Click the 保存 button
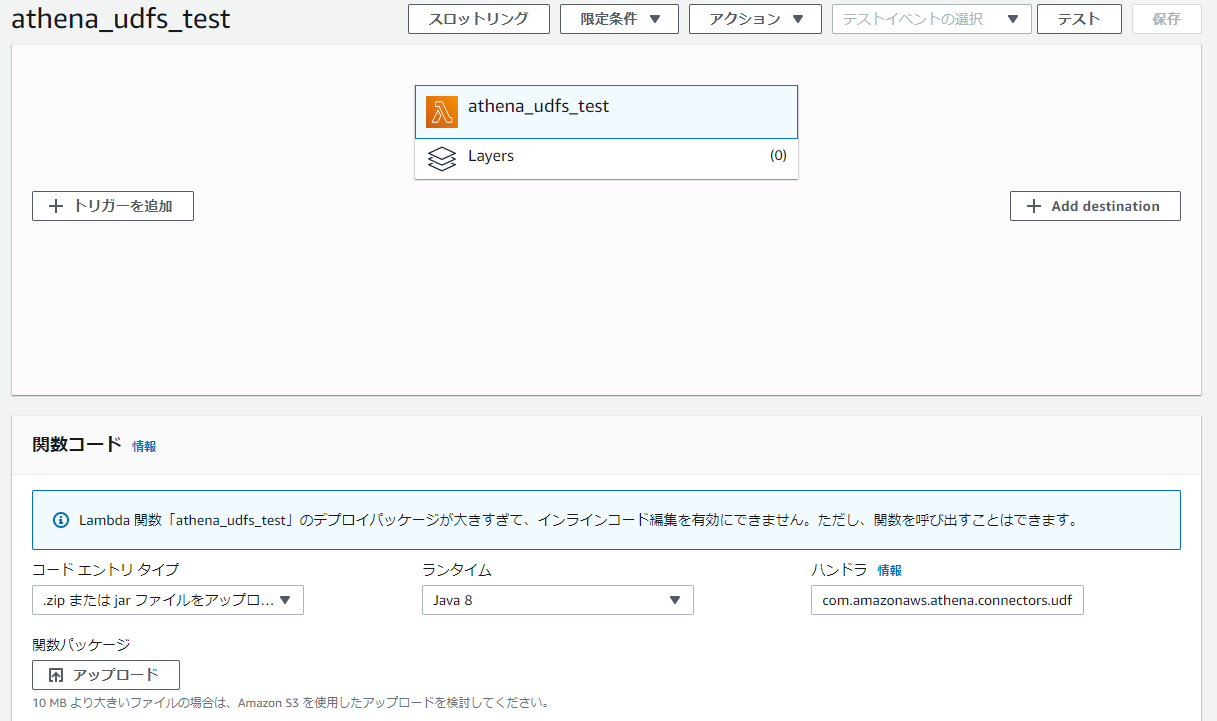The image size is (1217, 721). (x=1166, y=18)
